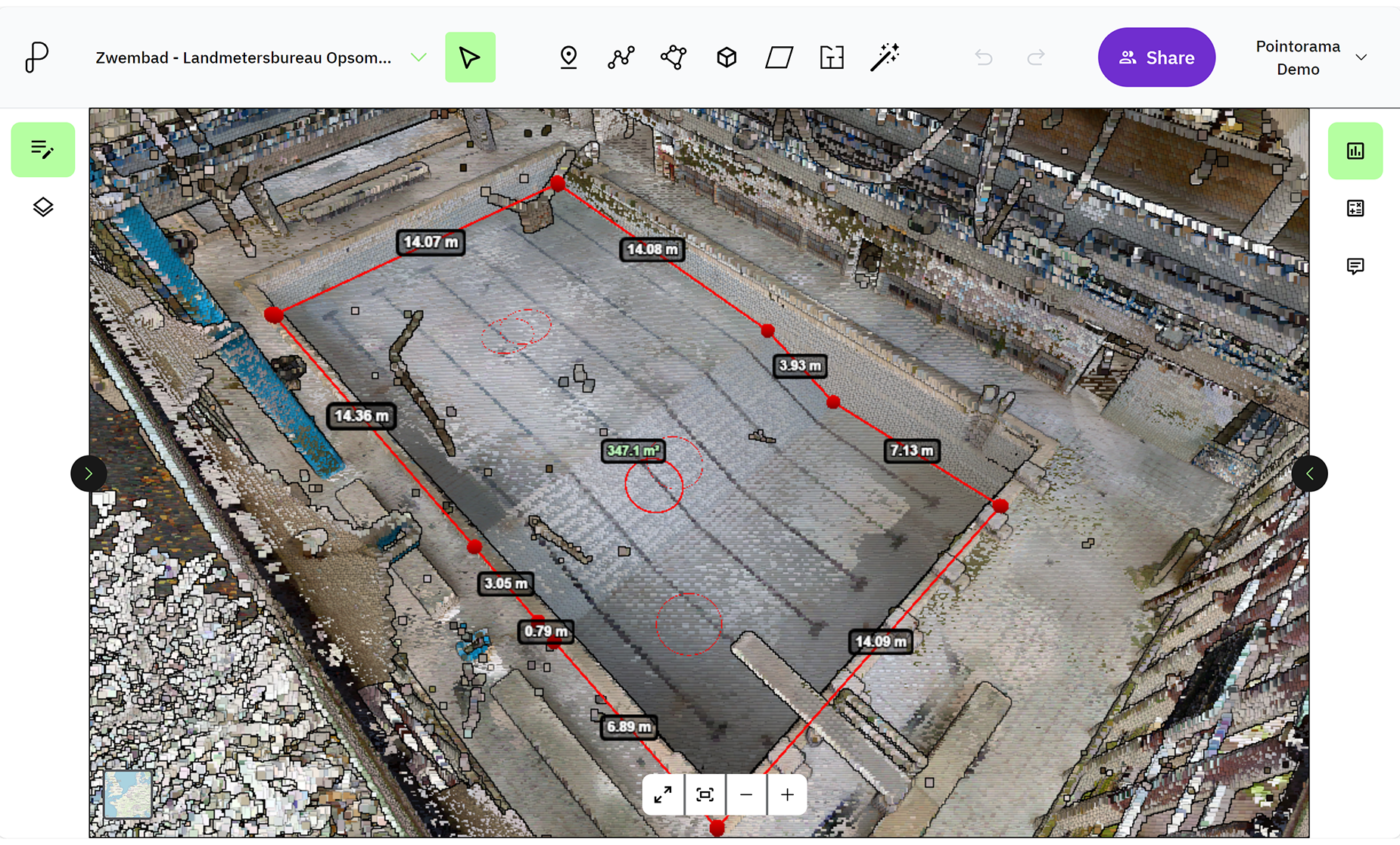This screenshot has height=845, width=1400.
Task: Open the calculator panel
Action: click(1355, 208)
